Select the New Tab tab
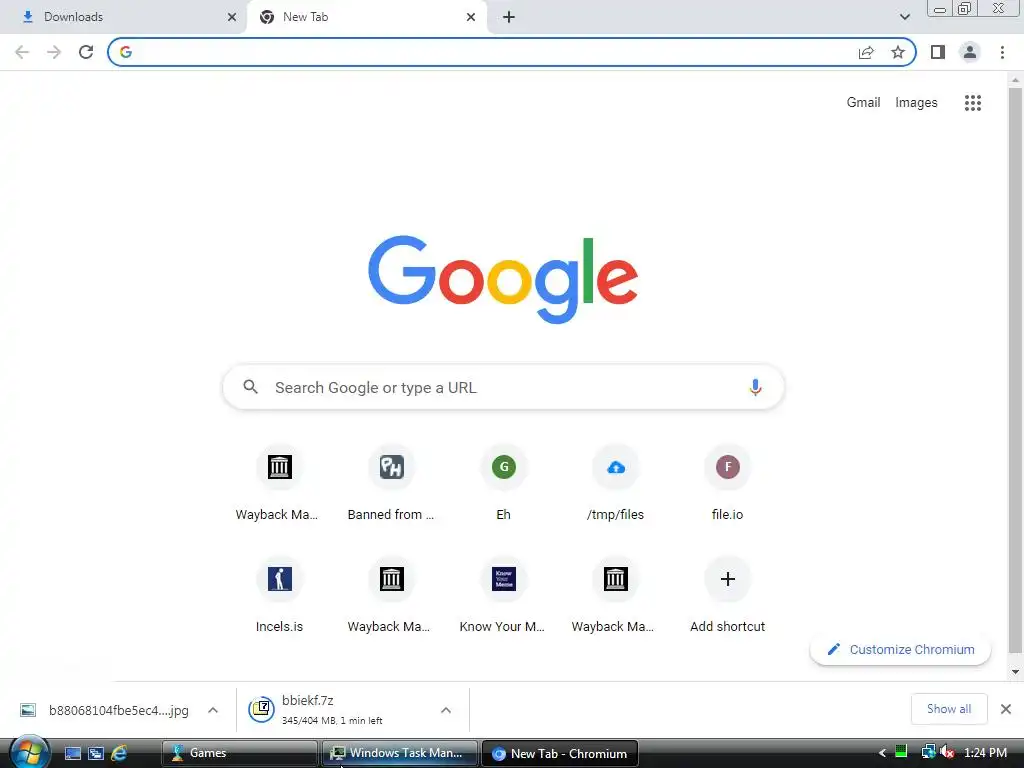 pyautogui.click(x=366, y=17)
